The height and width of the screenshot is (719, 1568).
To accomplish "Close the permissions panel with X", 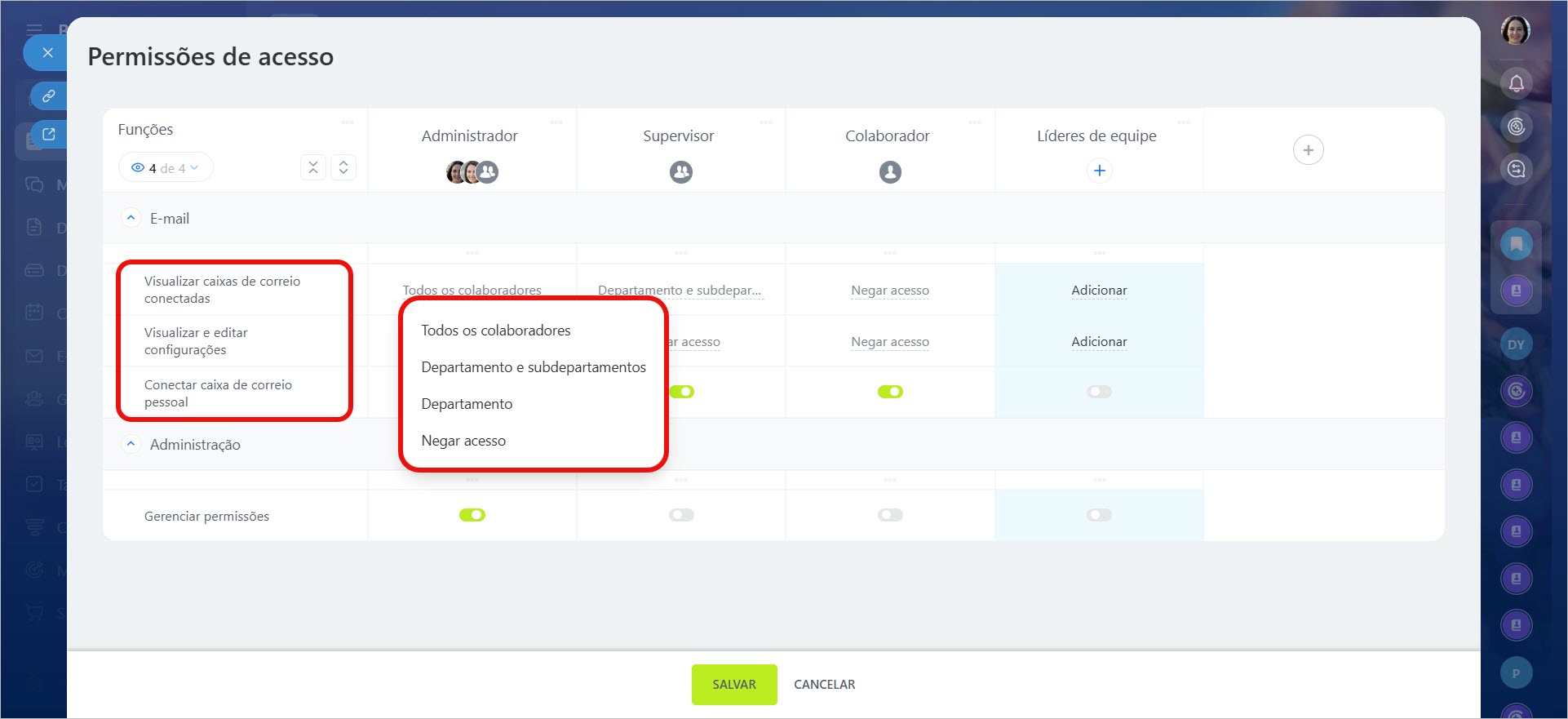I will click(47, 53).
